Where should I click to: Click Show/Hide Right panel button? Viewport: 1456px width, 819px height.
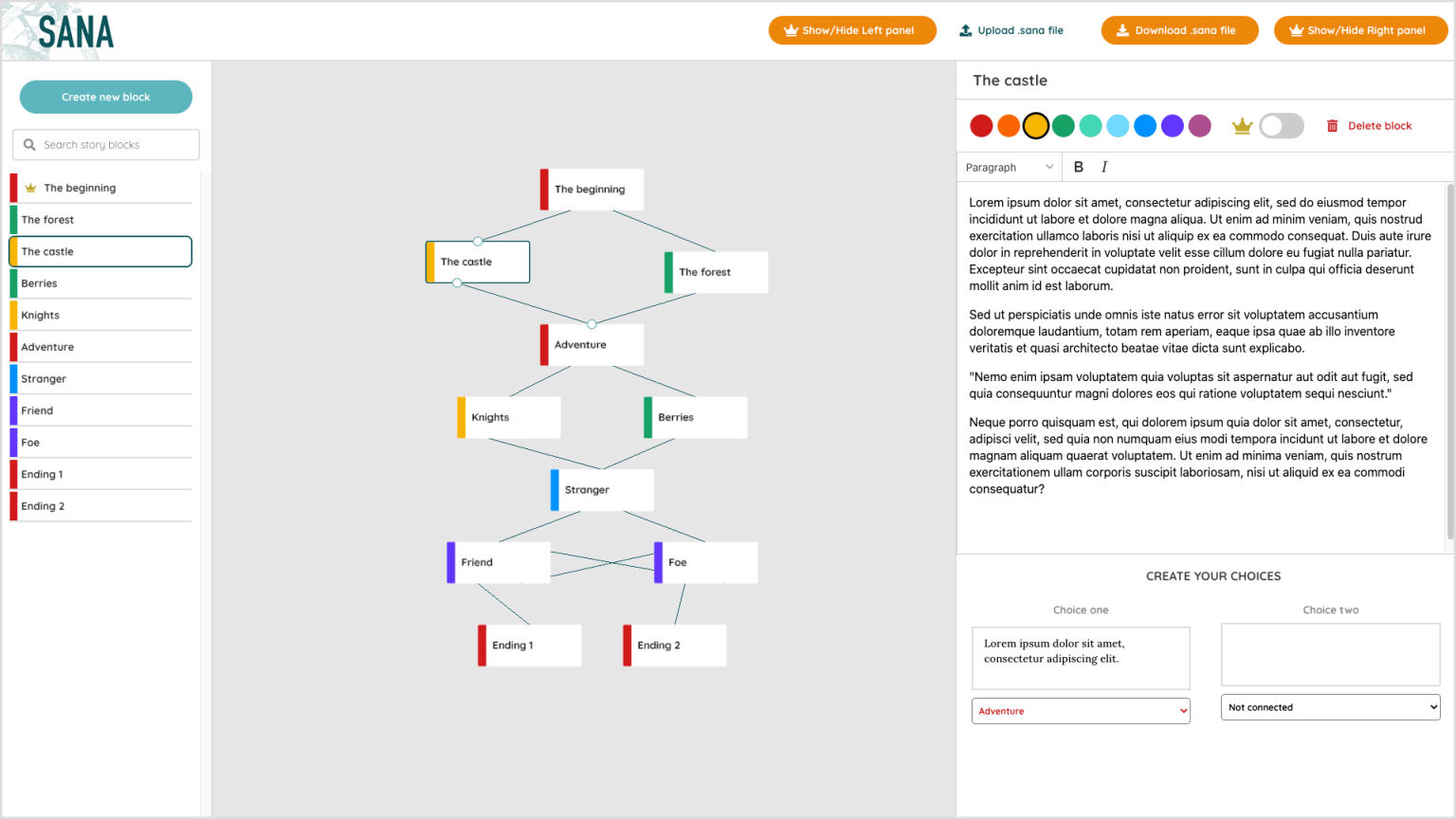(1360, 30)
